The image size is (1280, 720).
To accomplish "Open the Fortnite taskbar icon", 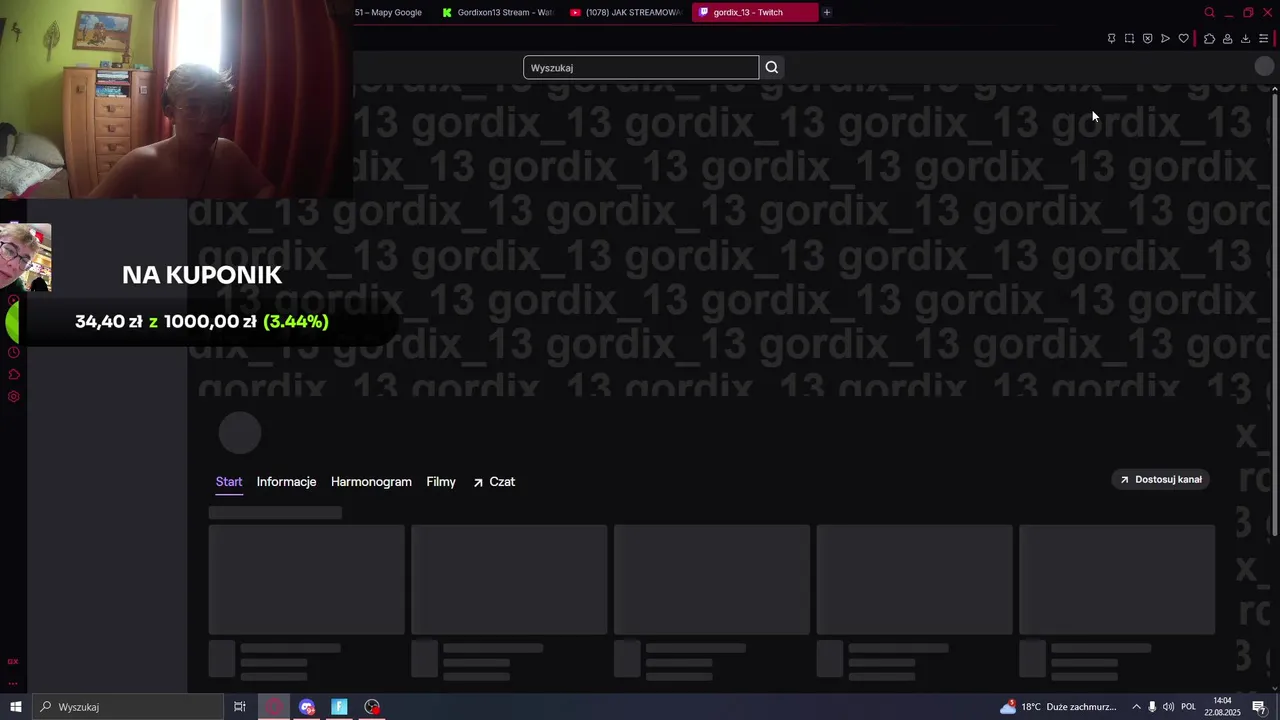I will click(339, 707).
